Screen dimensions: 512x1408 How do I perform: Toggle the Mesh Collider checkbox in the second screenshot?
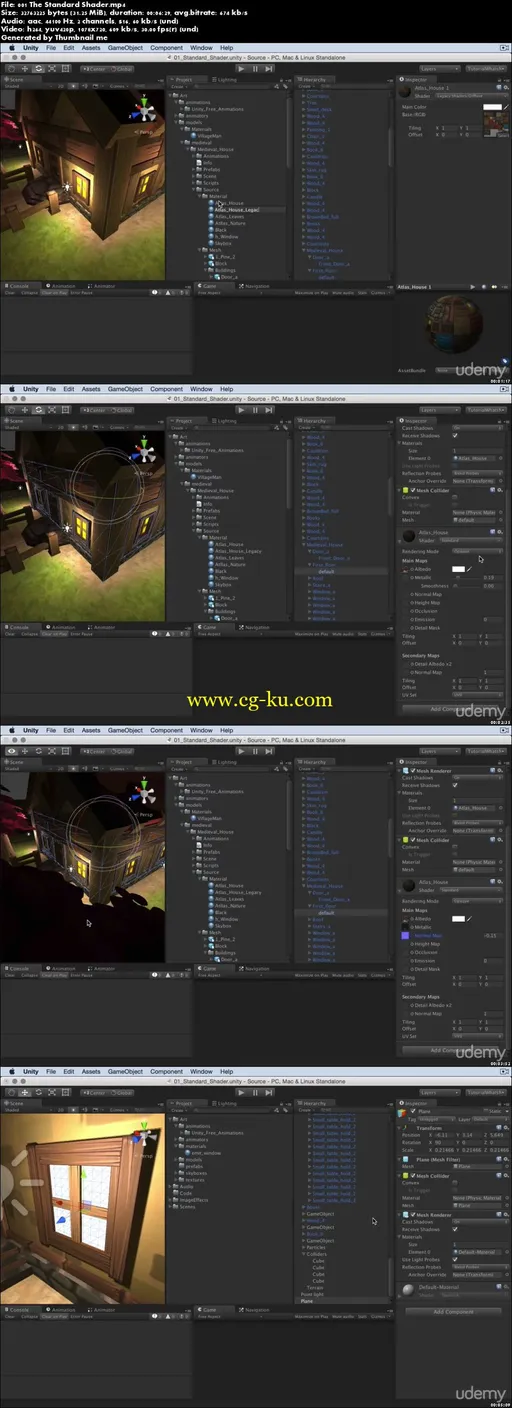(413, 490)
